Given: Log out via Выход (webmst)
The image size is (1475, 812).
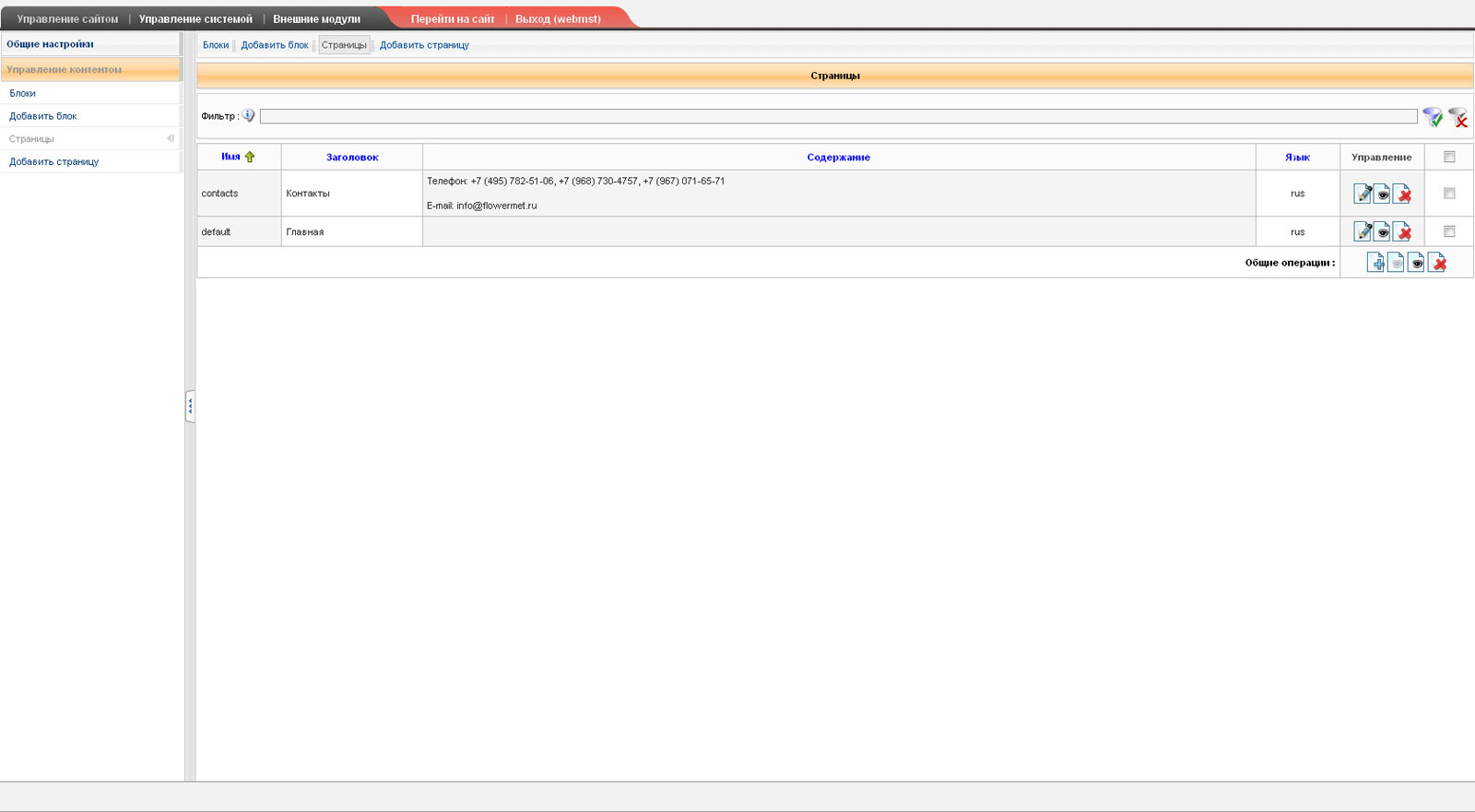Looking at the screenshot, I should point(558,18).
